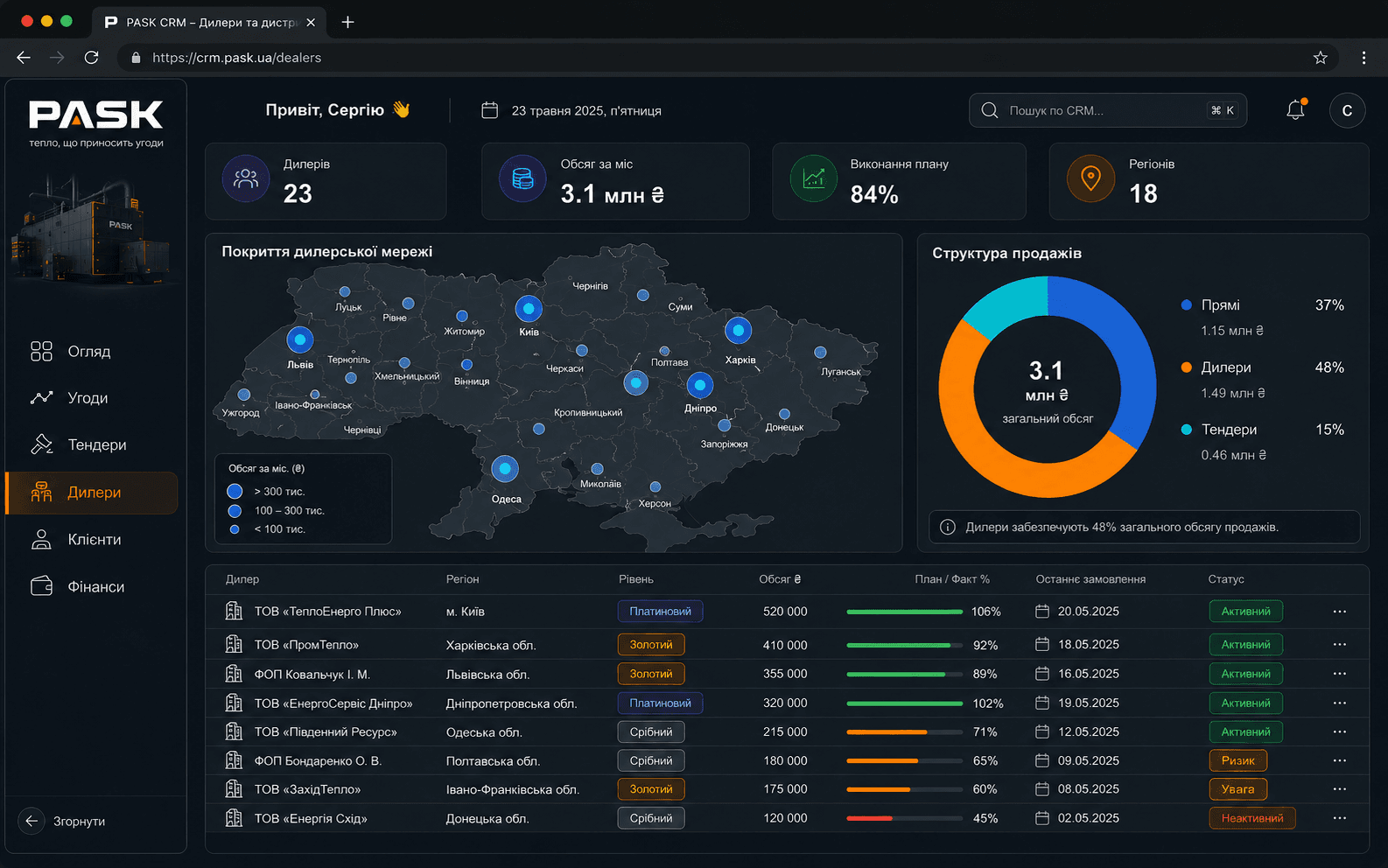Focus the Пошук по CRM search field
Image resolution: width=1388 pixels, height=868 pixels.
tap(1108, 110)
